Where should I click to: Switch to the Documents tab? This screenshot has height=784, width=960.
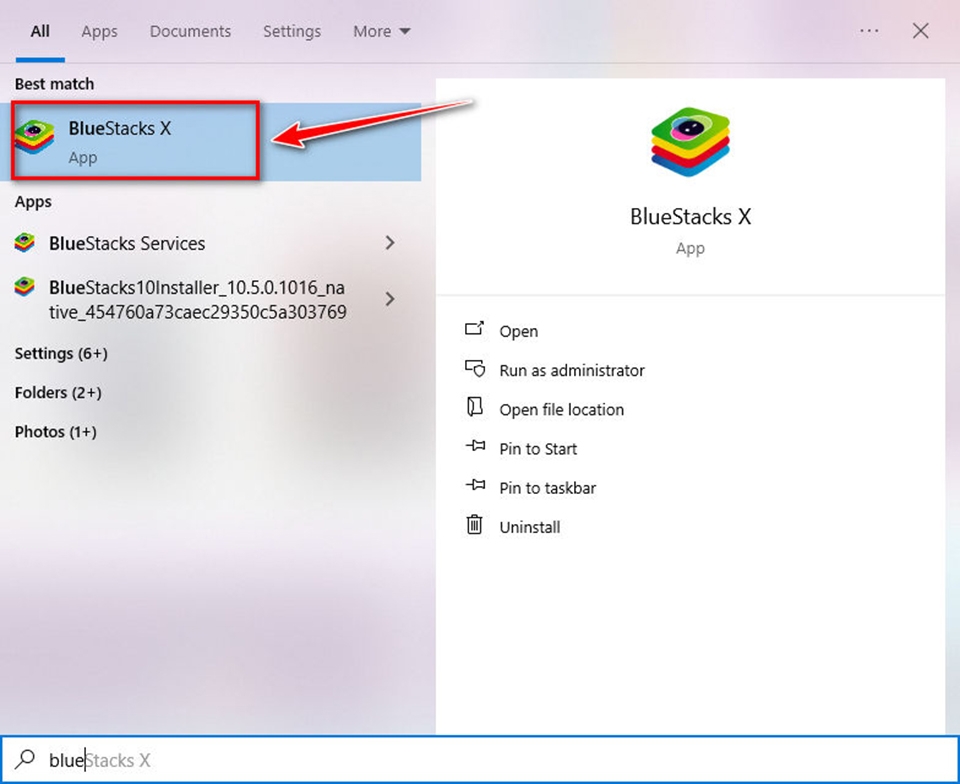pos(190,31)
